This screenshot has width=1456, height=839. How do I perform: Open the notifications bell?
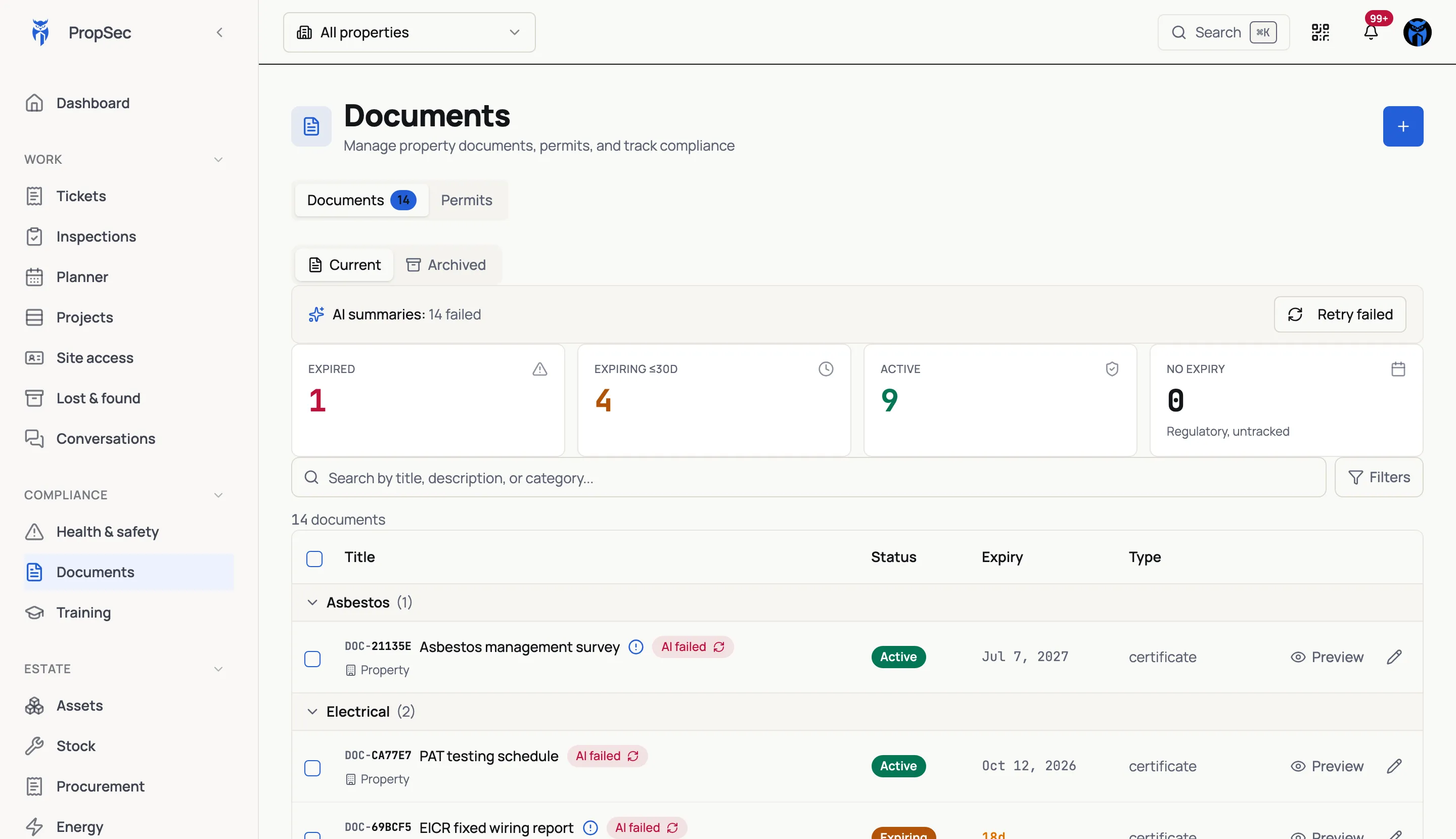(x=1371, y=32)
